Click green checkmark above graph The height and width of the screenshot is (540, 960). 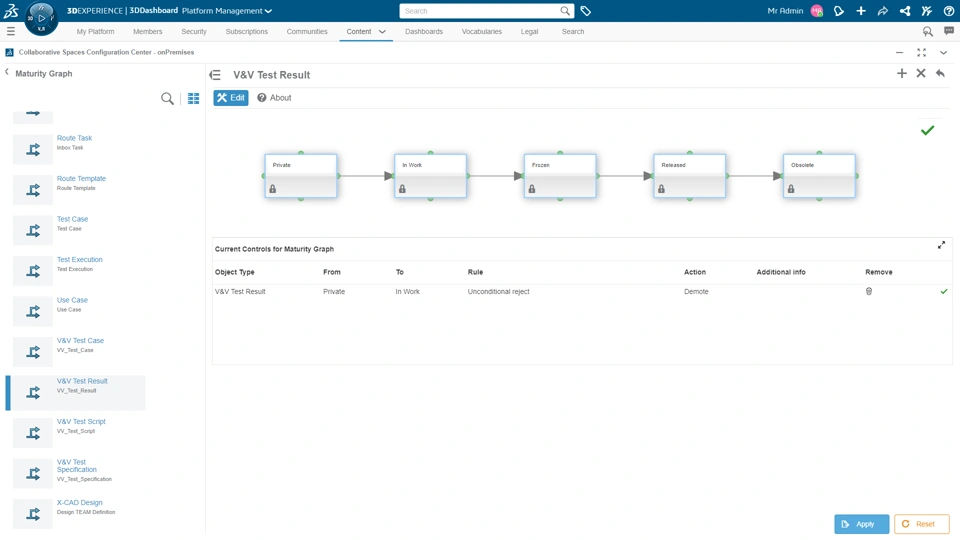928,130
